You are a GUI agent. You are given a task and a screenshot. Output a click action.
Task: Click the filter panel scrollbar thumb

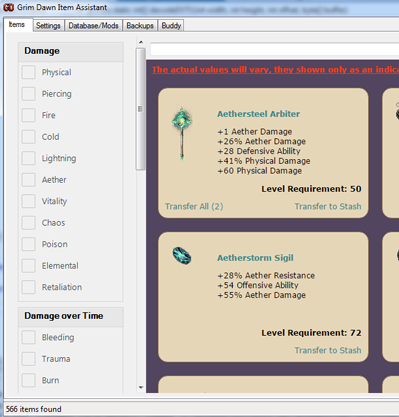pyautogui.click(x=141, y=109)
